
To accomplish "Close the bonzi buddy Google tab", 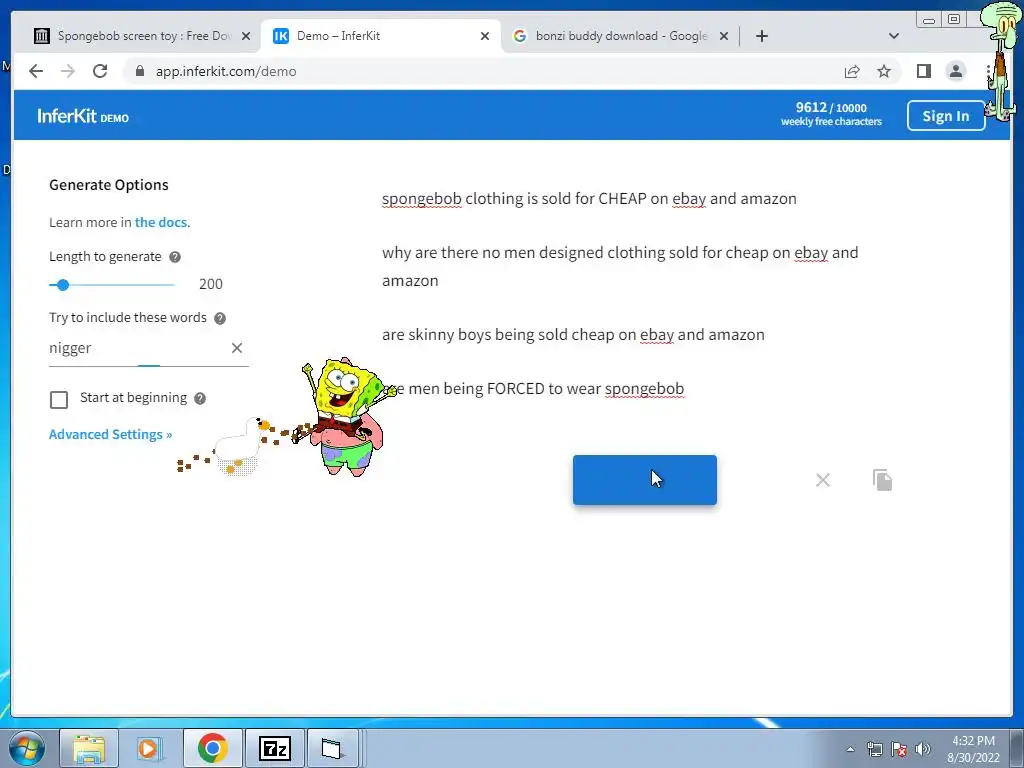I will coord(724,36).
